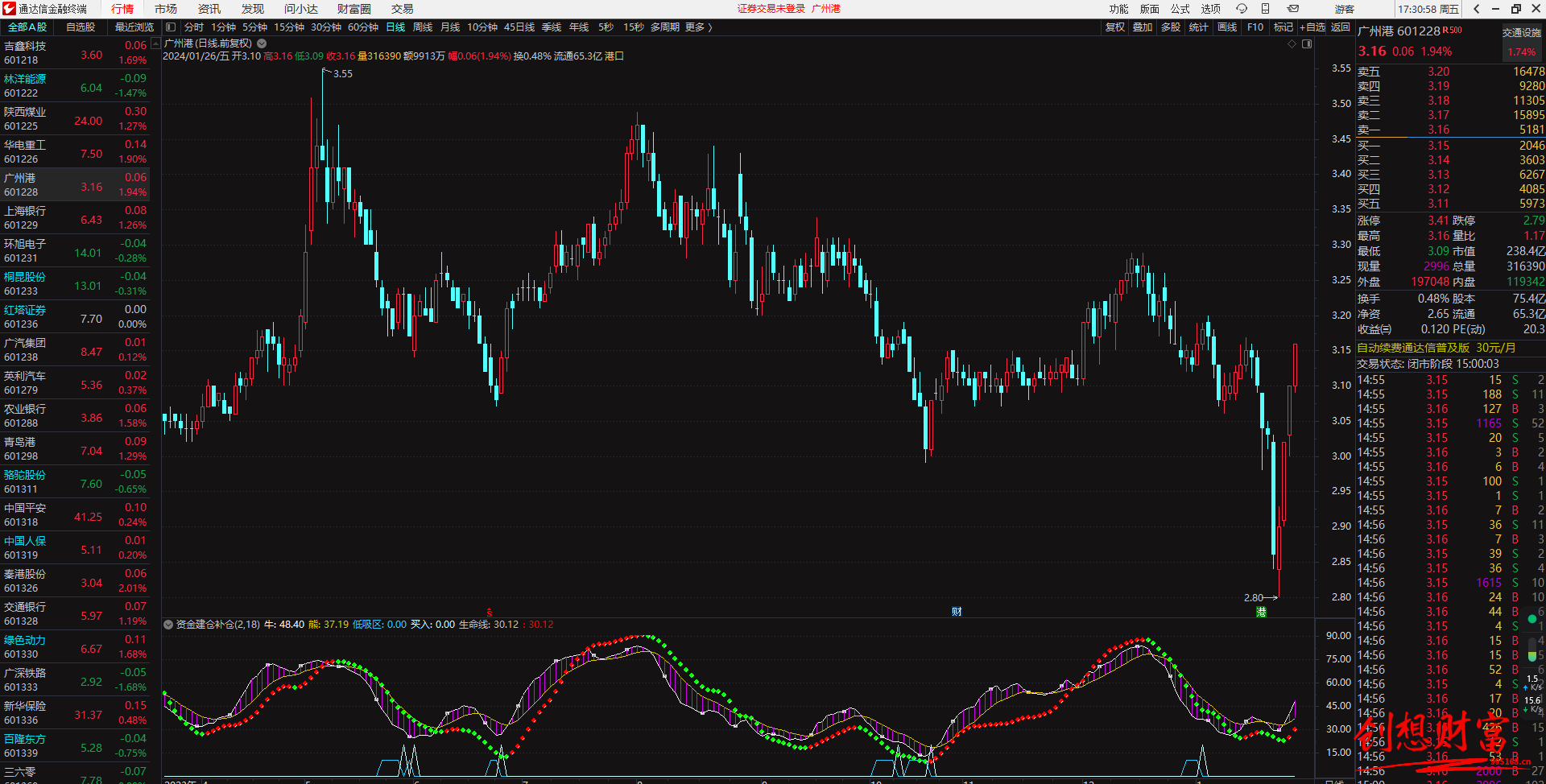1546x784 pixels.
Task: Open the 财富圈 menu
Action: 354,9
